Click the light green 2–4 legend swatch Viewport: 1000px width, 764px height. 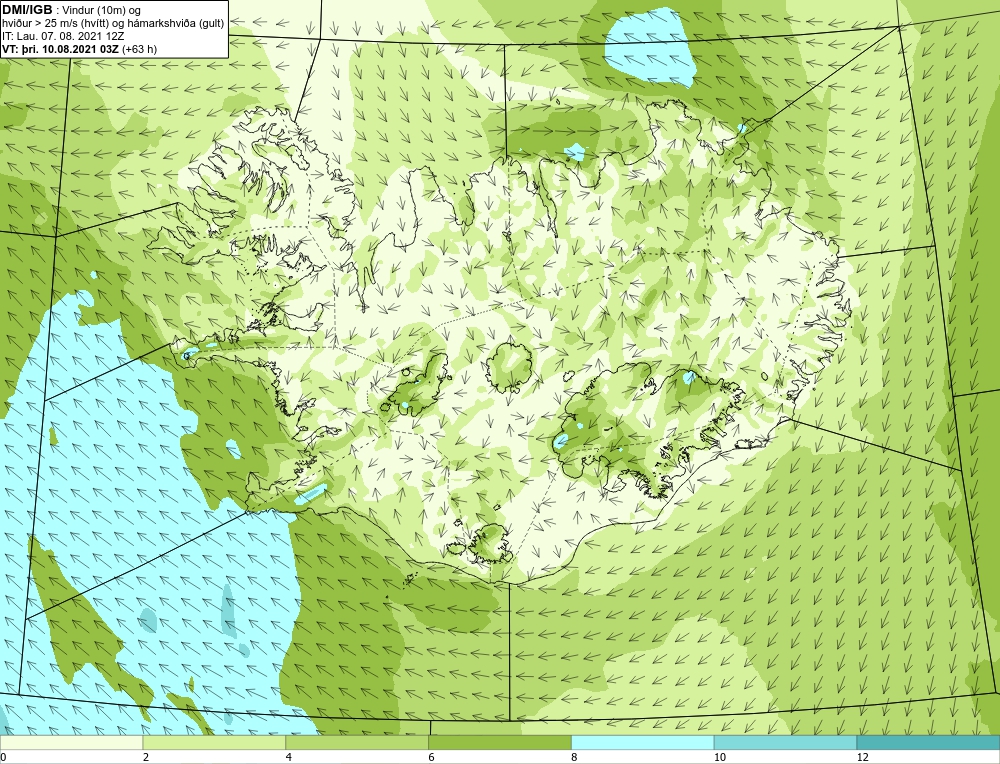[x=214, y=742]
